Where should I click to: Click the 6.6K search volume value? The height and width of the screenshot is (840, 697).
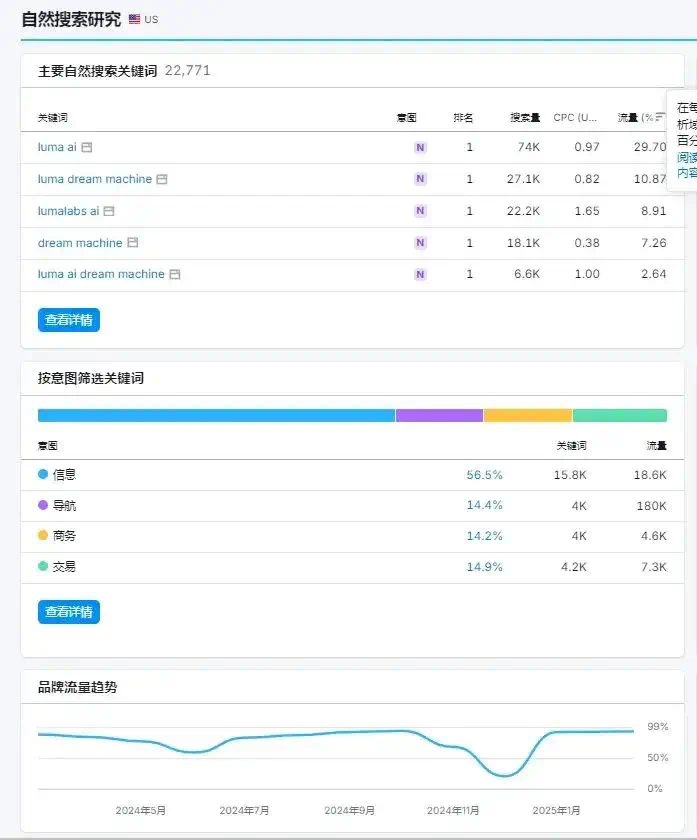click(x=527, y=274)
